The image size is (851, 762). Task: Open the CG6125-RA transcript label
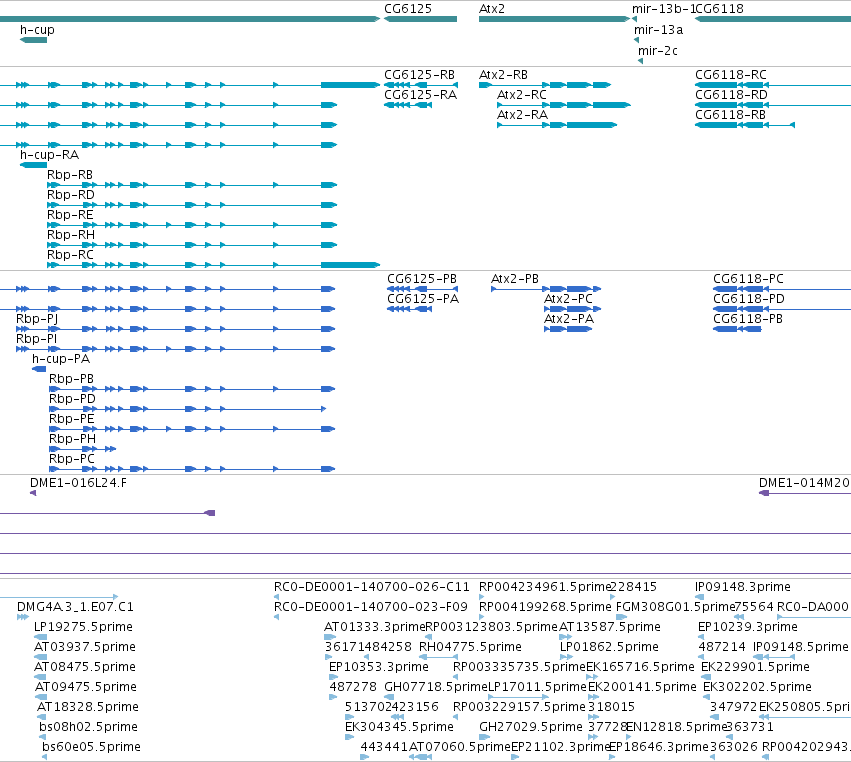421,95
